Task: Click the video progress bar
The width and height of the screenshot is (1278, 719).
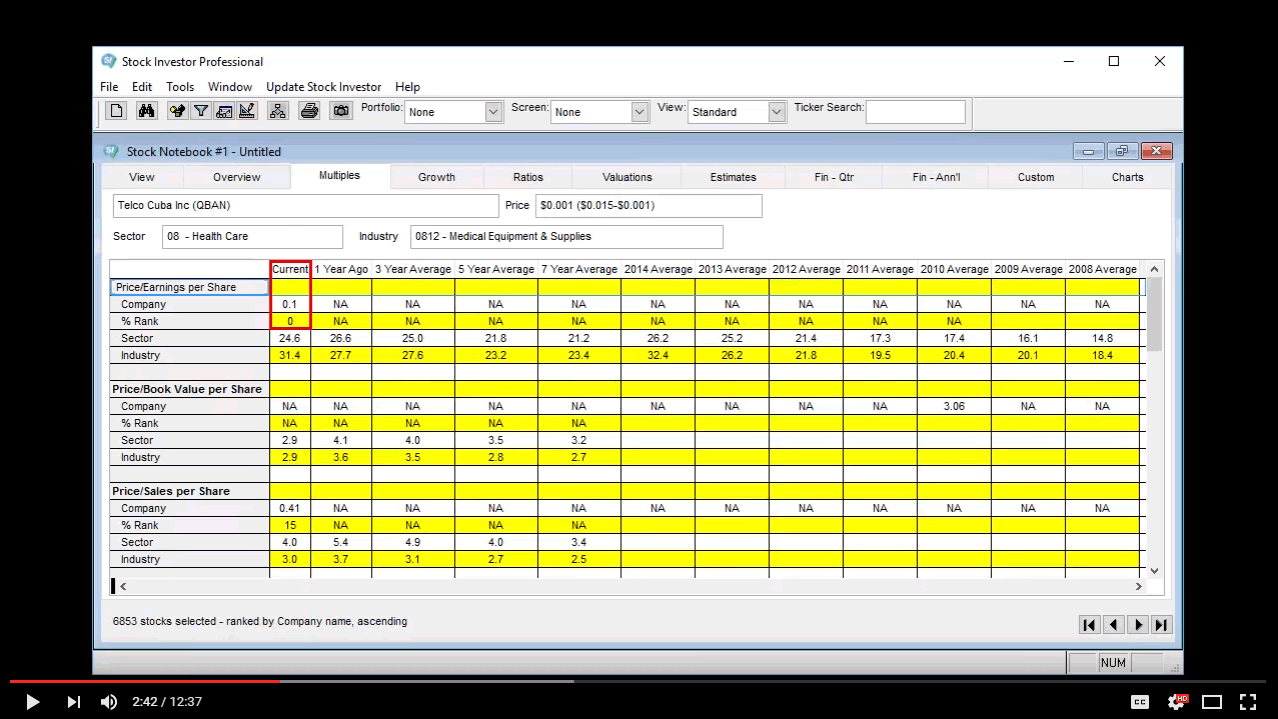Action: coord(639,681)
